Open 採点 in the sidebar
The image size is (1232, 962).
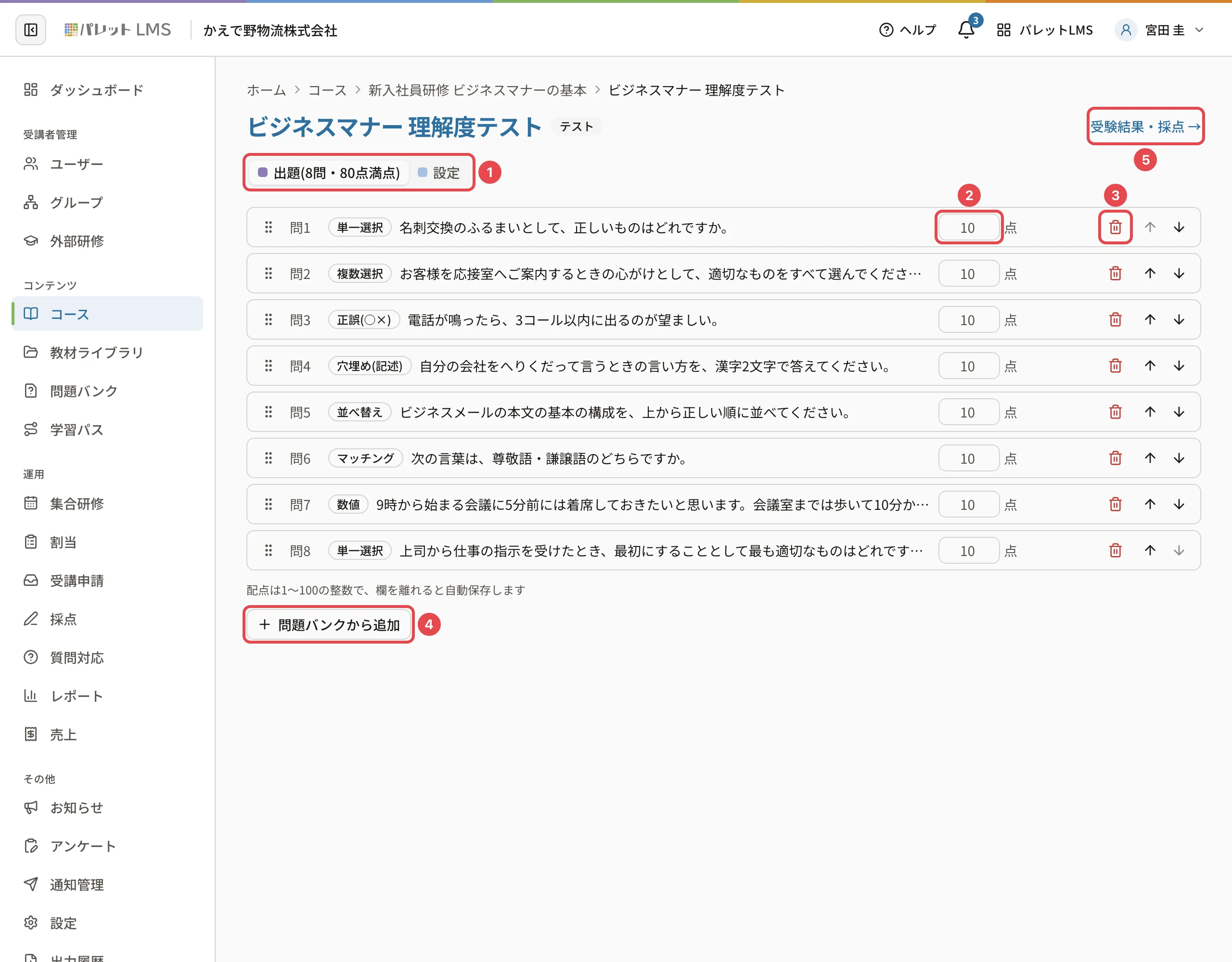(x=107, y=619)
